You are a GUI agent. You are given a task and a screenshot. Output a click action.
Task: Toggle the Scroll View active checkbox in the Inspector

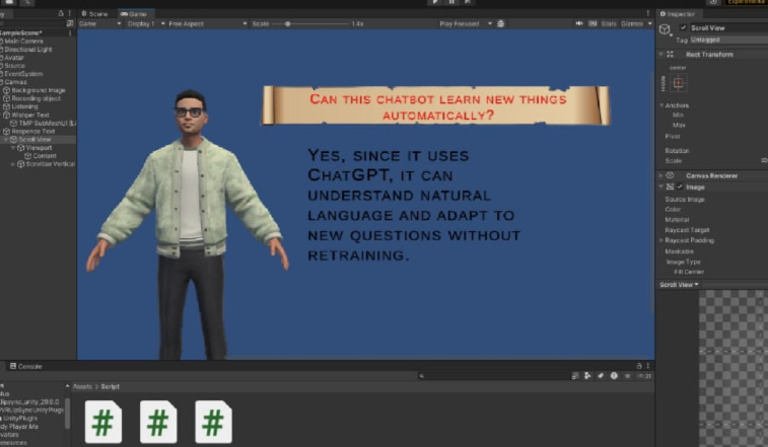(x=683, y=28)
